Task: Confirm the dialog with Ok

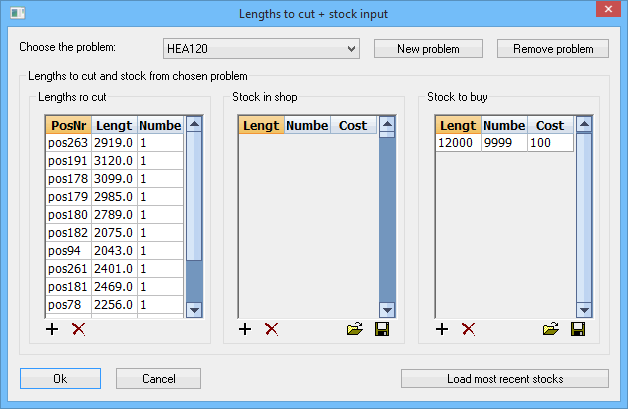Action: pyautogui.click(x=60, y=379)
